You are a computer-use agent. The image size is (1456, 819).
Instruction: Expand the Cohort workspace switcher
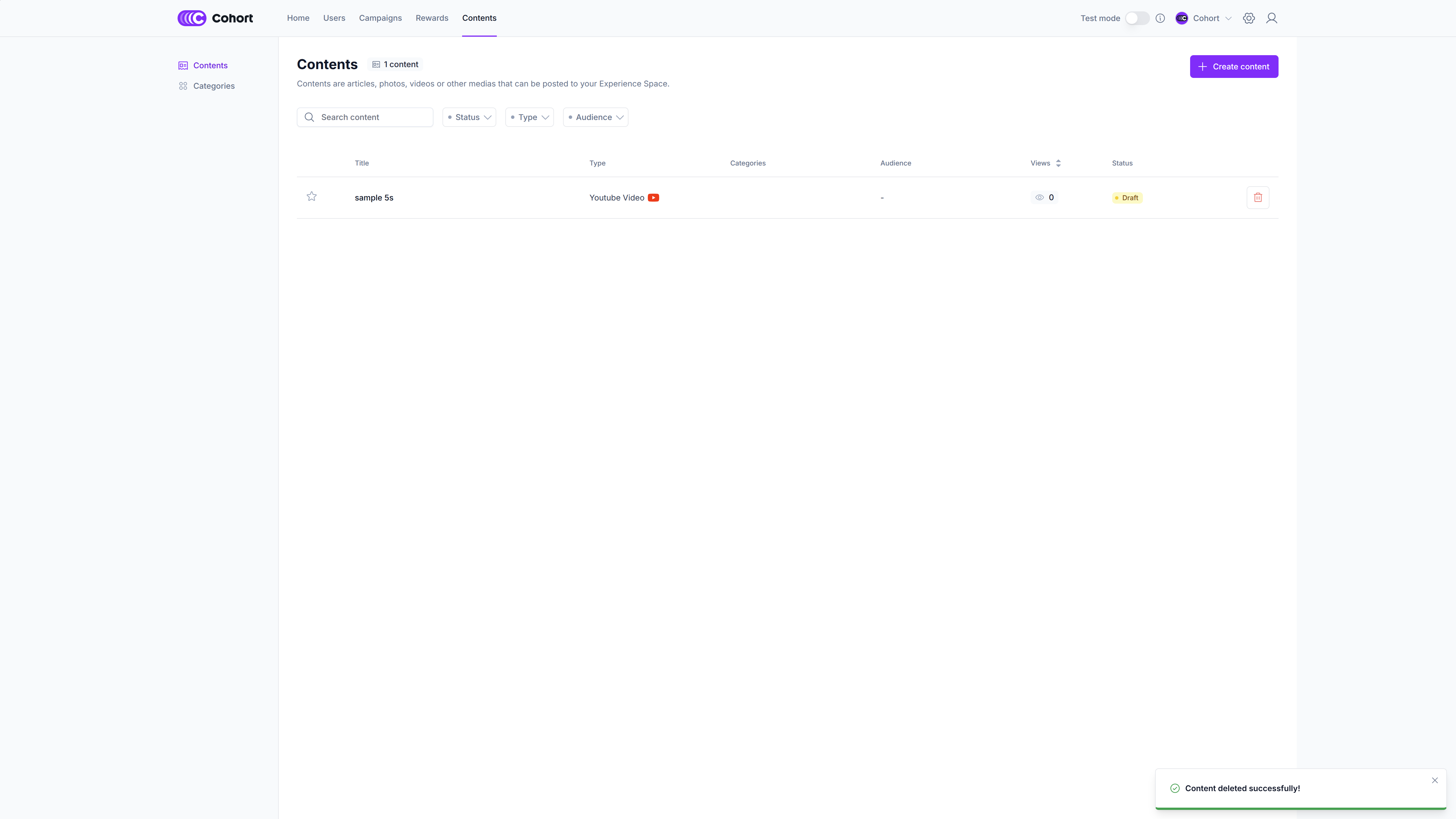click(x=1204, y=18)
